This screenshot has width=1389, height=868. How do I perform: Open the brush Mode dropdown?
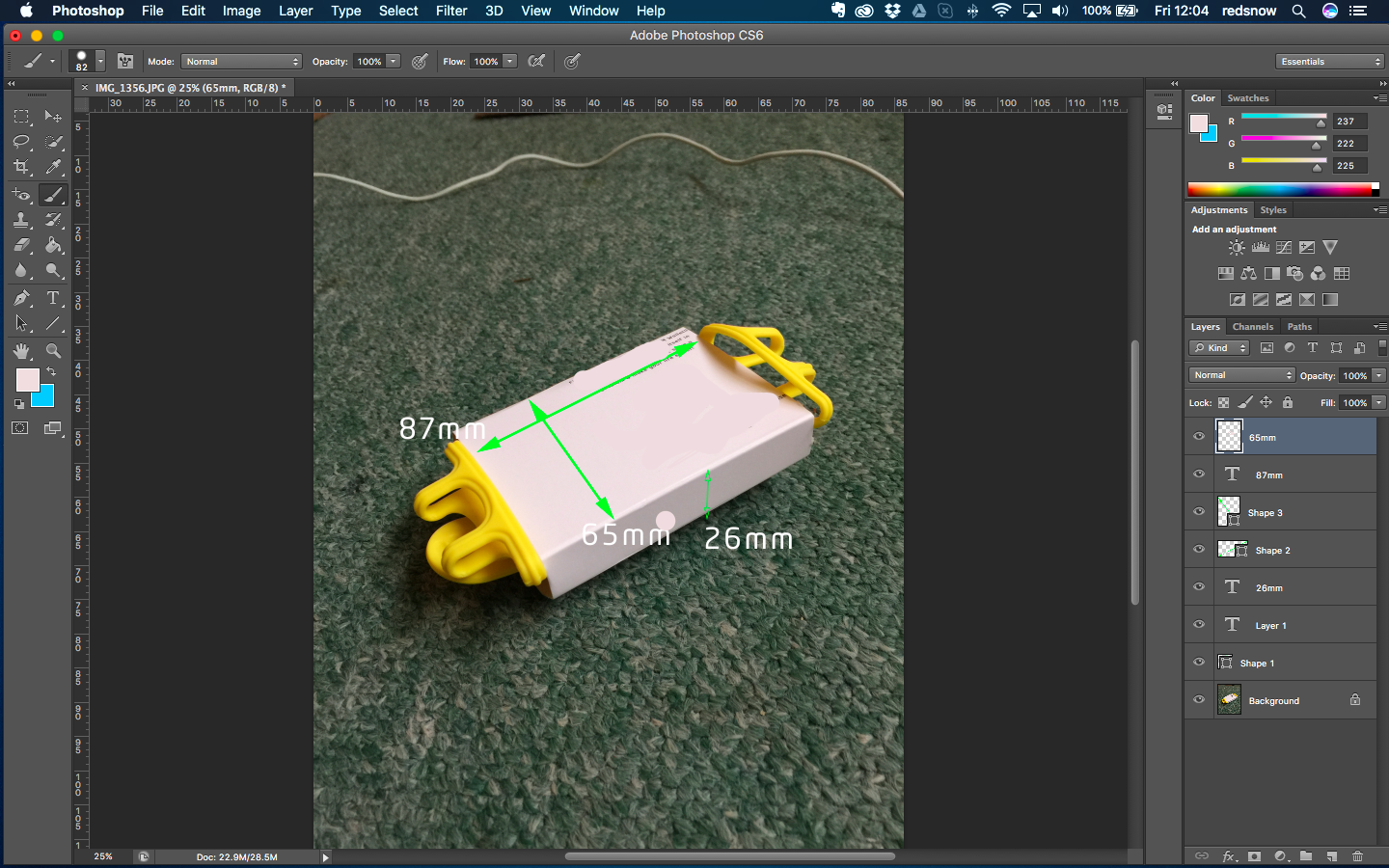241,62
